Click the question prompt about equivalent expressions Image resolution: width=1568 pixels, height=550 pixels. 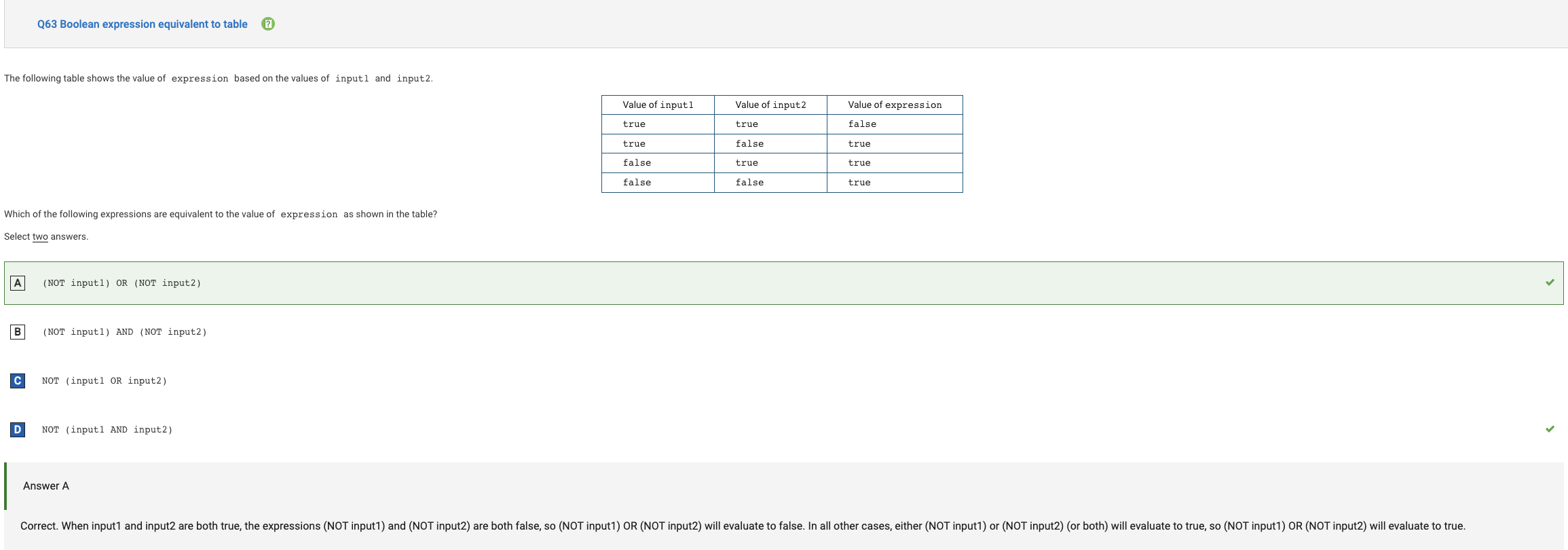221,215
